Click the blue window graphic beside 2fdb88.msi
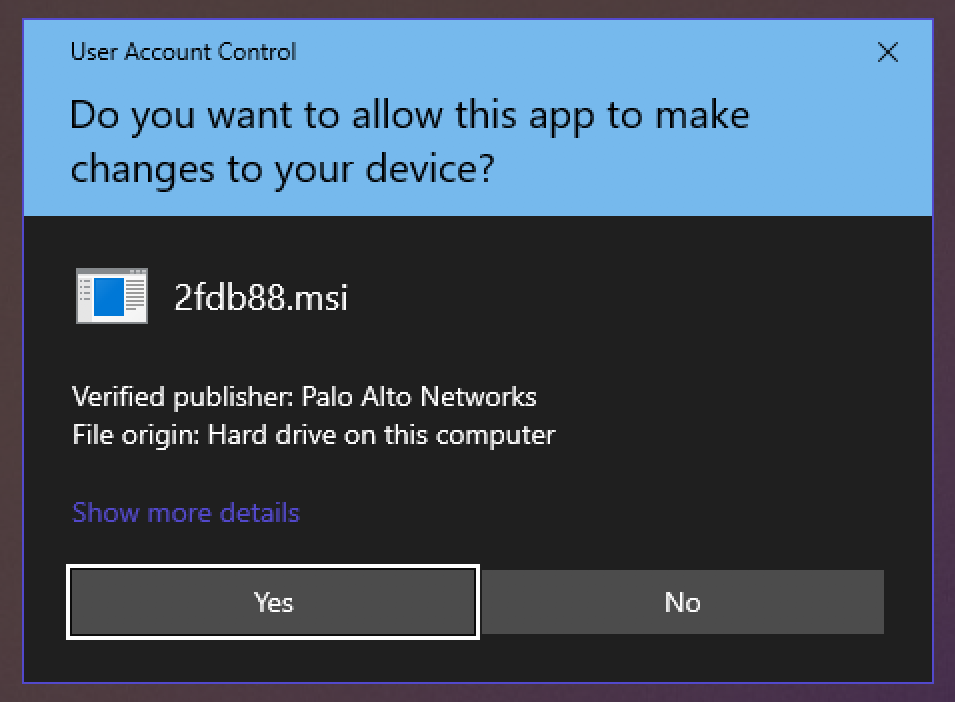Screen dimensions: 955x702 [x=111, y=296]
